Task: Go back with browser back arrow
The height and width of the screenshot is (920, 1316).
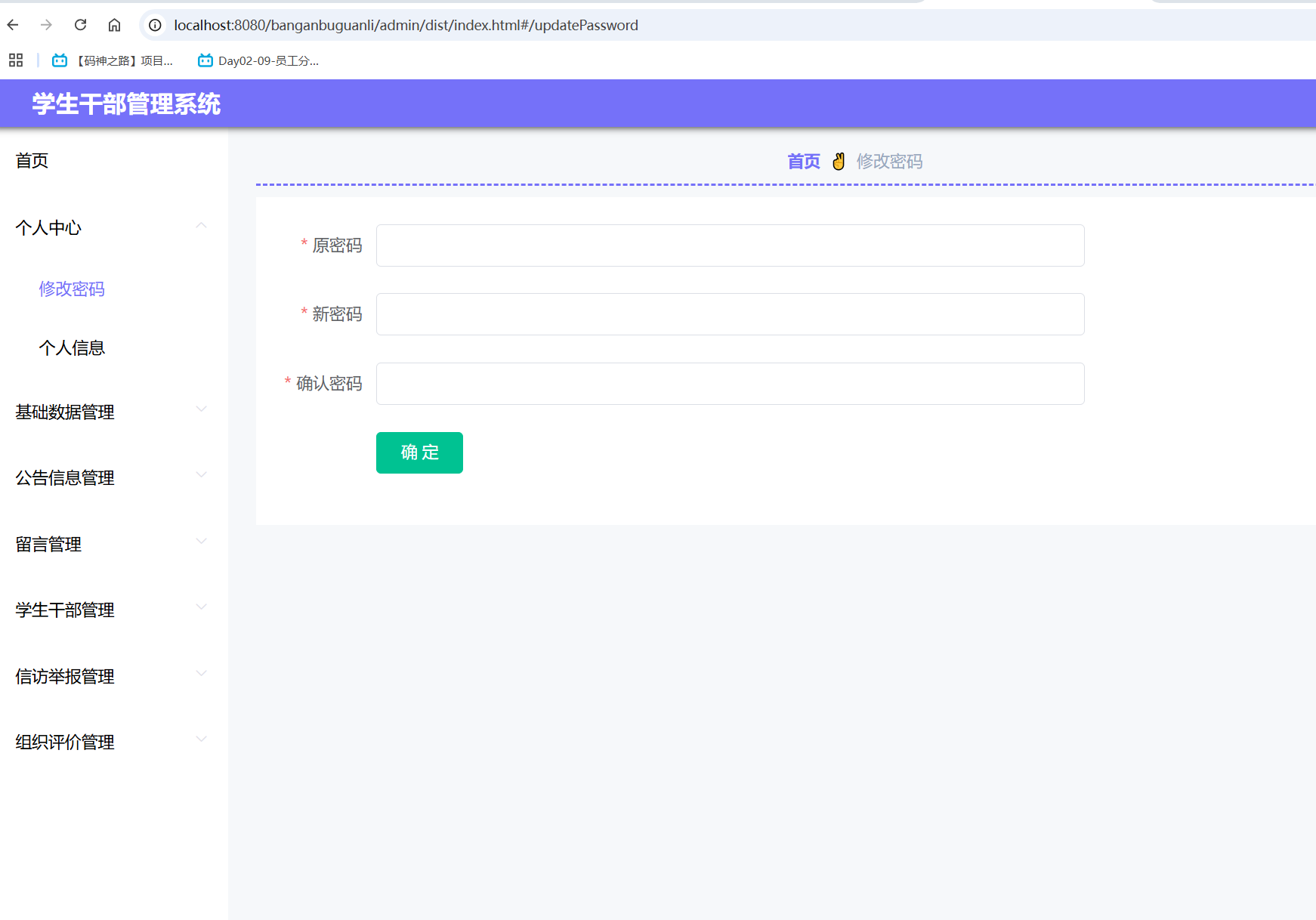Action: [13, 25]
